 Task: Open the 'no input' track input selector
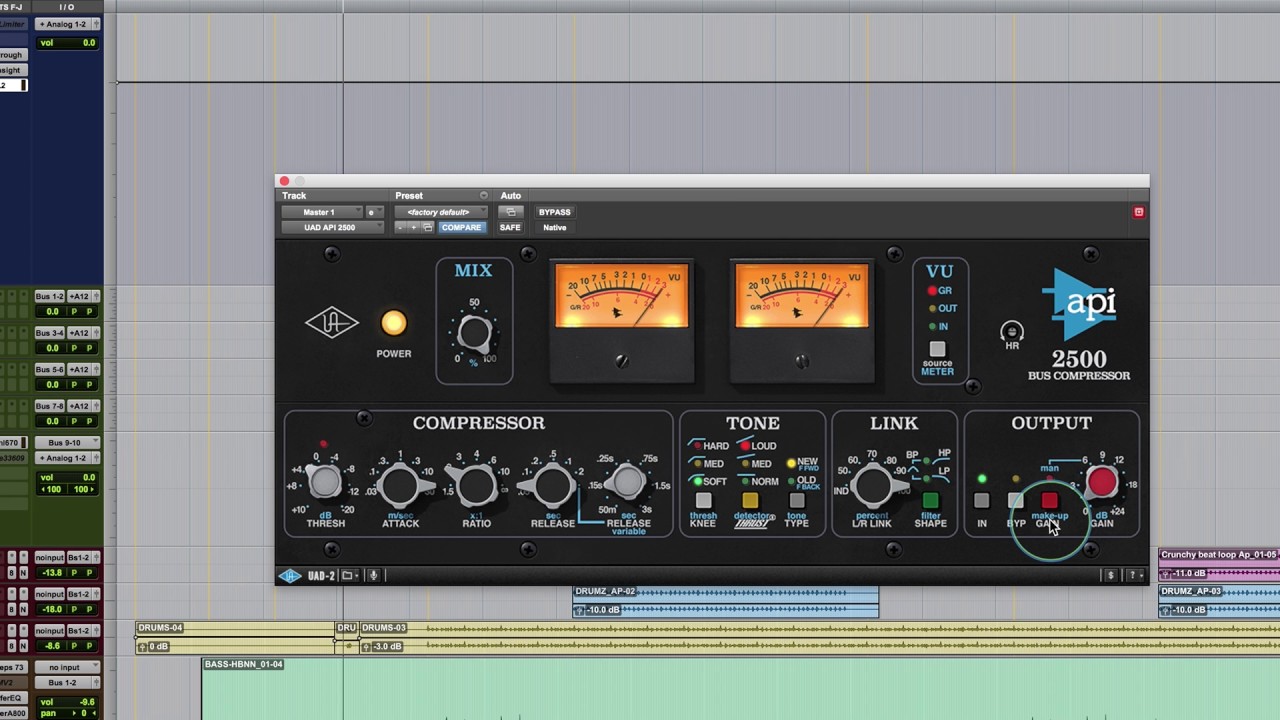(x=66, y=667)
